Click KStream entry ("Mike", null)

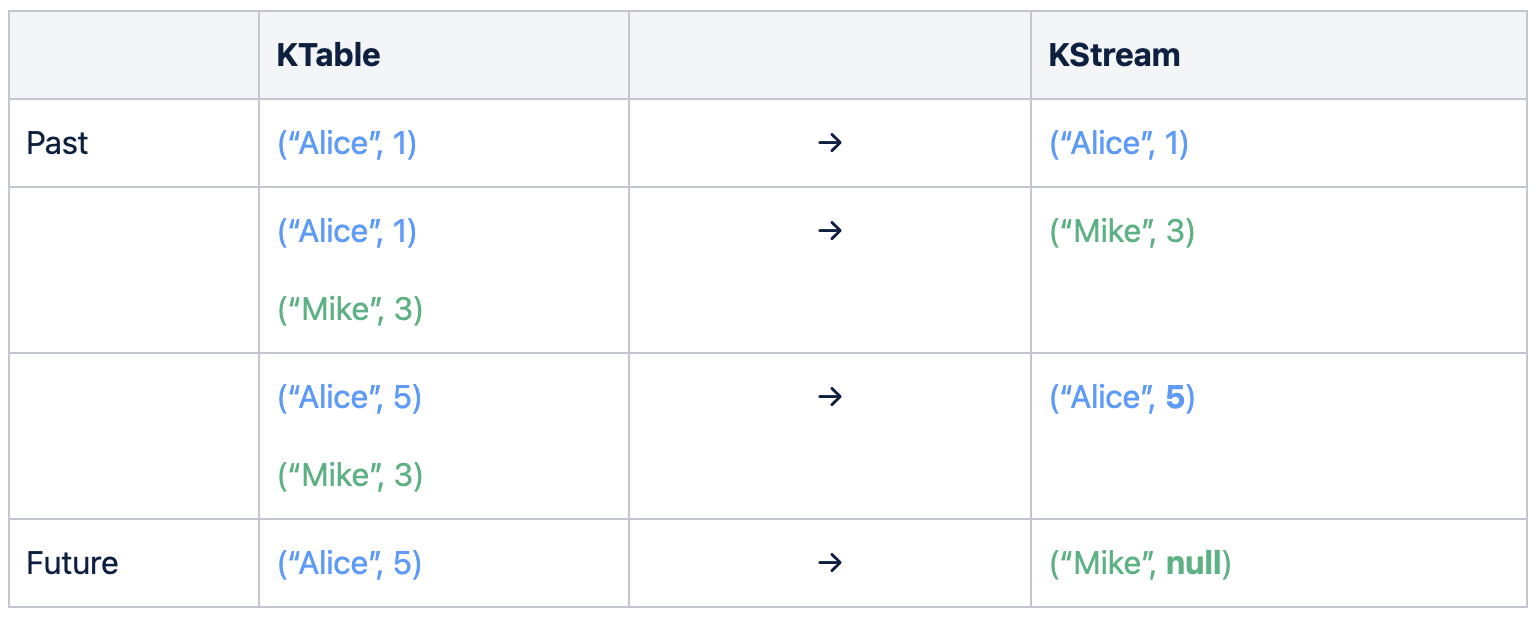(1140, 564)
